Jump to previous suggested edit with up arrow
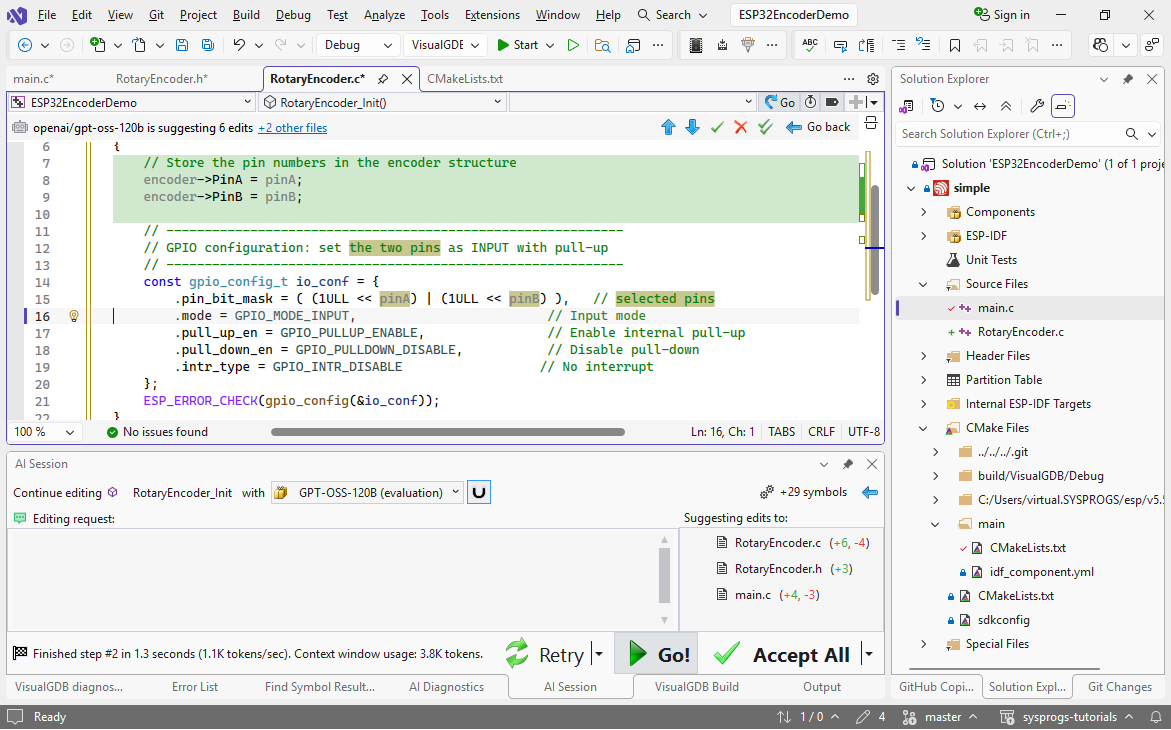Screen dimensions: 1171x730 [x=669, y=127]
